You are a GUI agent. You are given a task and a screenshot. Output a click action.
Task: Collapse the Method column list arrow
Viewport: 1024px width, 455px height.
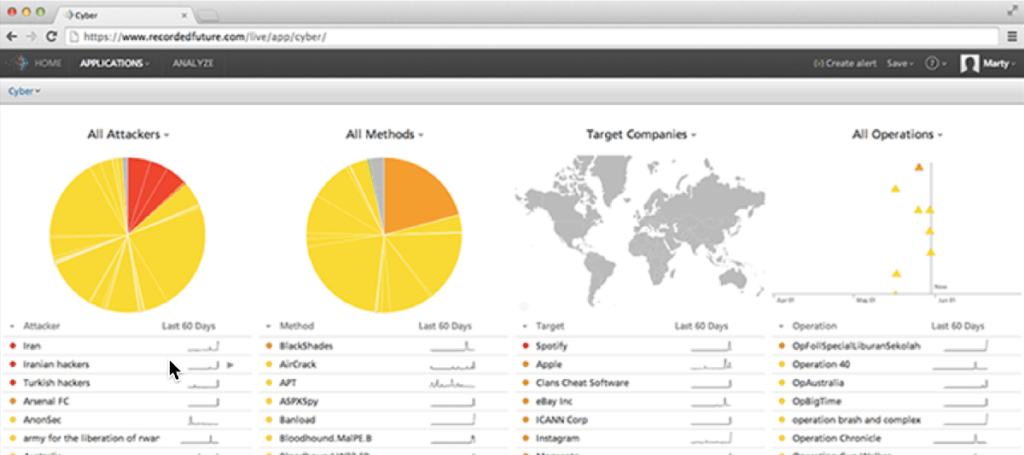click(269, 326)
